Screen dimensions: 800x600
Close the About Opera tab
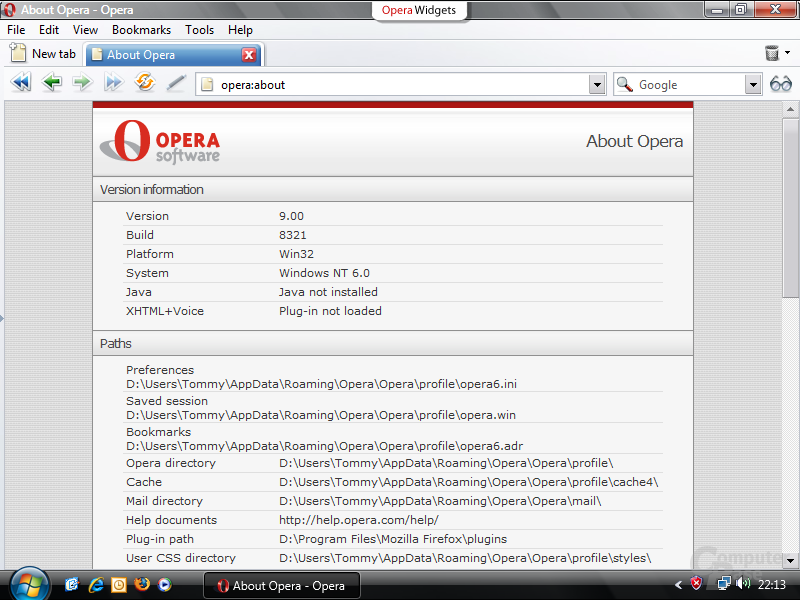click(249, 55)
